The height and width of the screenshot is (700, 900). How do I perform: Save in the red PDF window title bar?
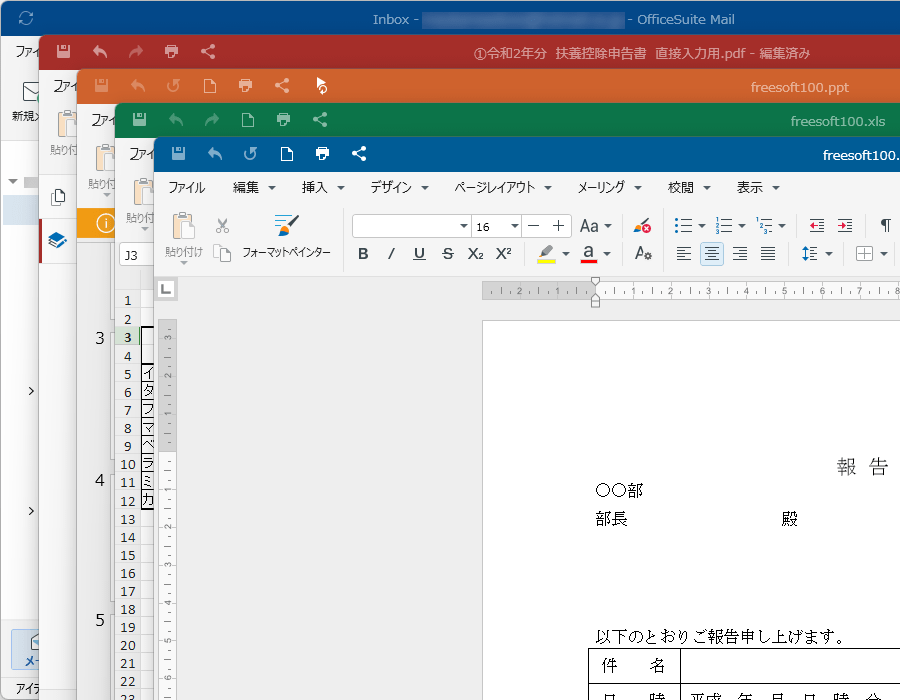tap(63, 52)
